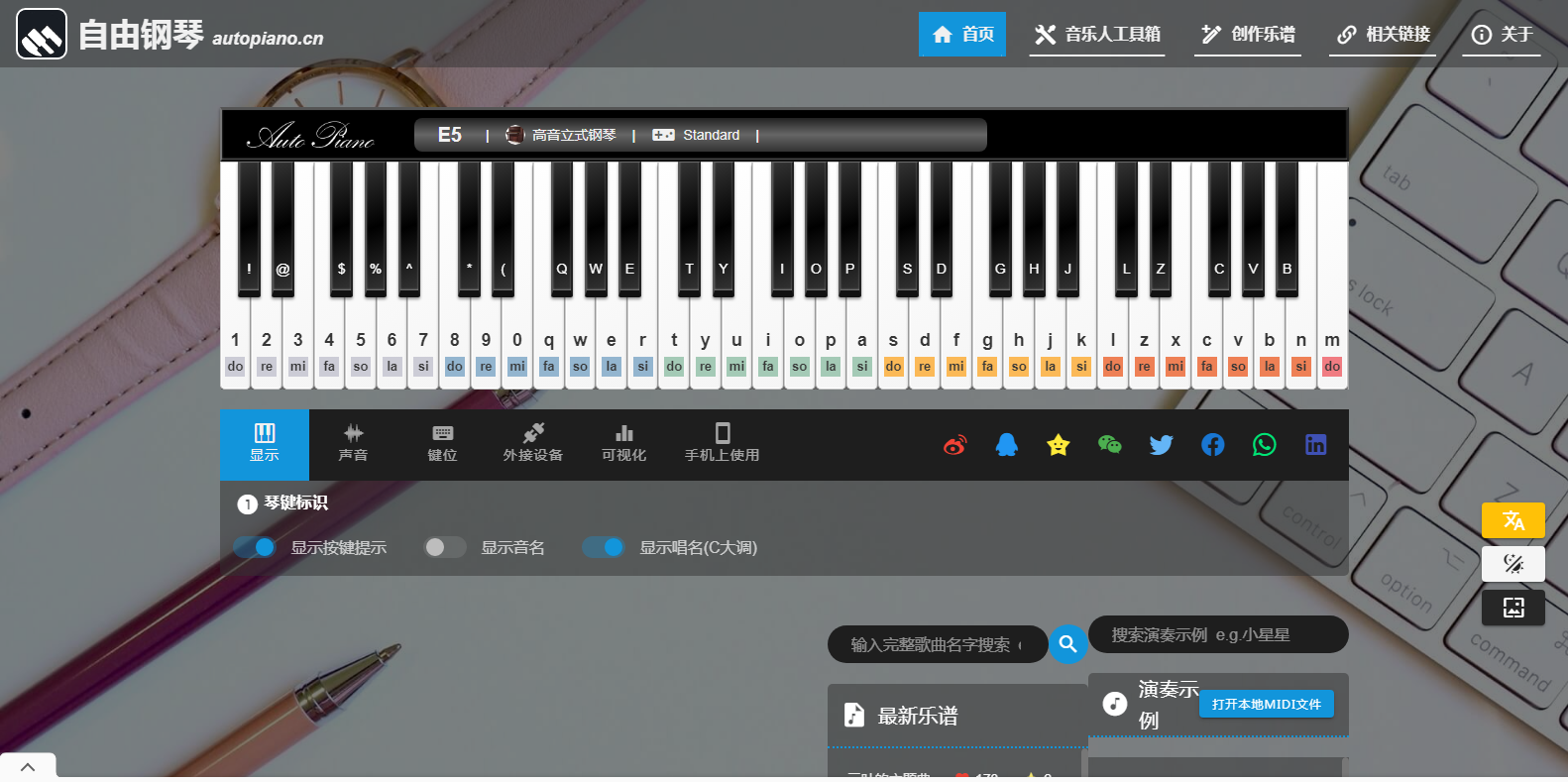This screenshot has height=782, width=1568.
Task: Share on Facebook icon
Action: click(x=1212, y=445)
